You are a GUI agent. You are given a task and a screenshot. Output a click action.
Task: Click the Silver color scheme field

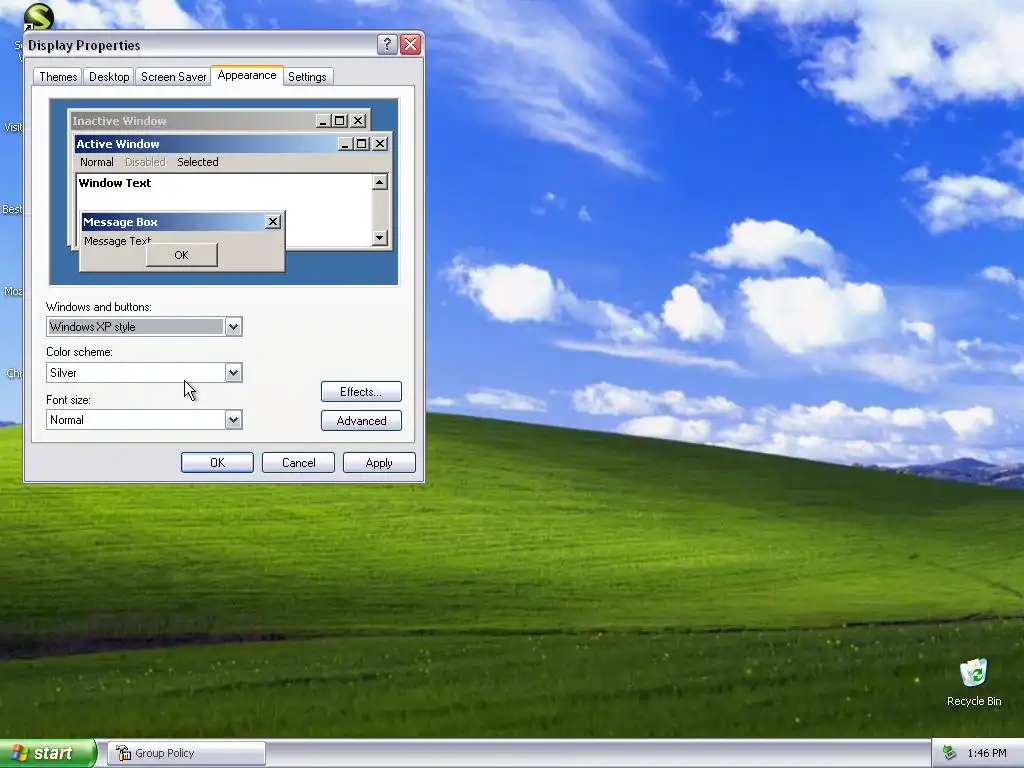pyautogui.click(x=144, y=373)
